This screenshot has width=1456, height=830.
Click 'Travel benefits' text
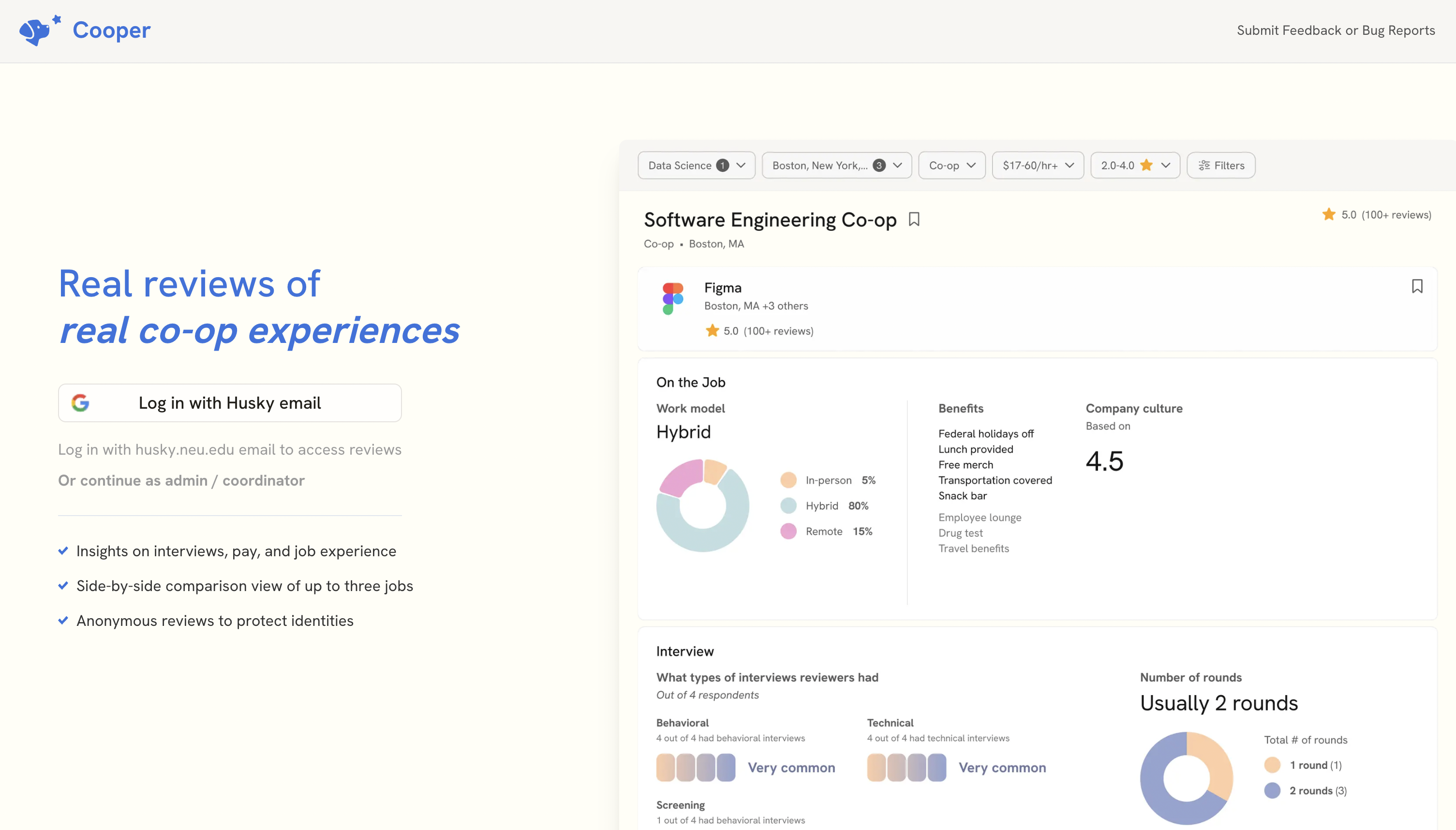974,548
